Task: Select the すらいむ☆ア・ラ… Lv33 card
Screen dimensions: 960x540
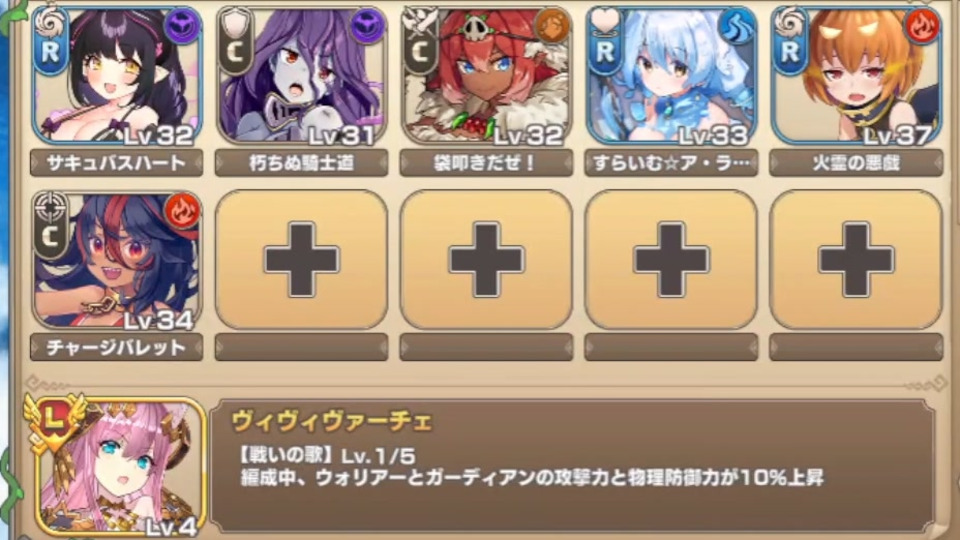Action: [671, 75]
